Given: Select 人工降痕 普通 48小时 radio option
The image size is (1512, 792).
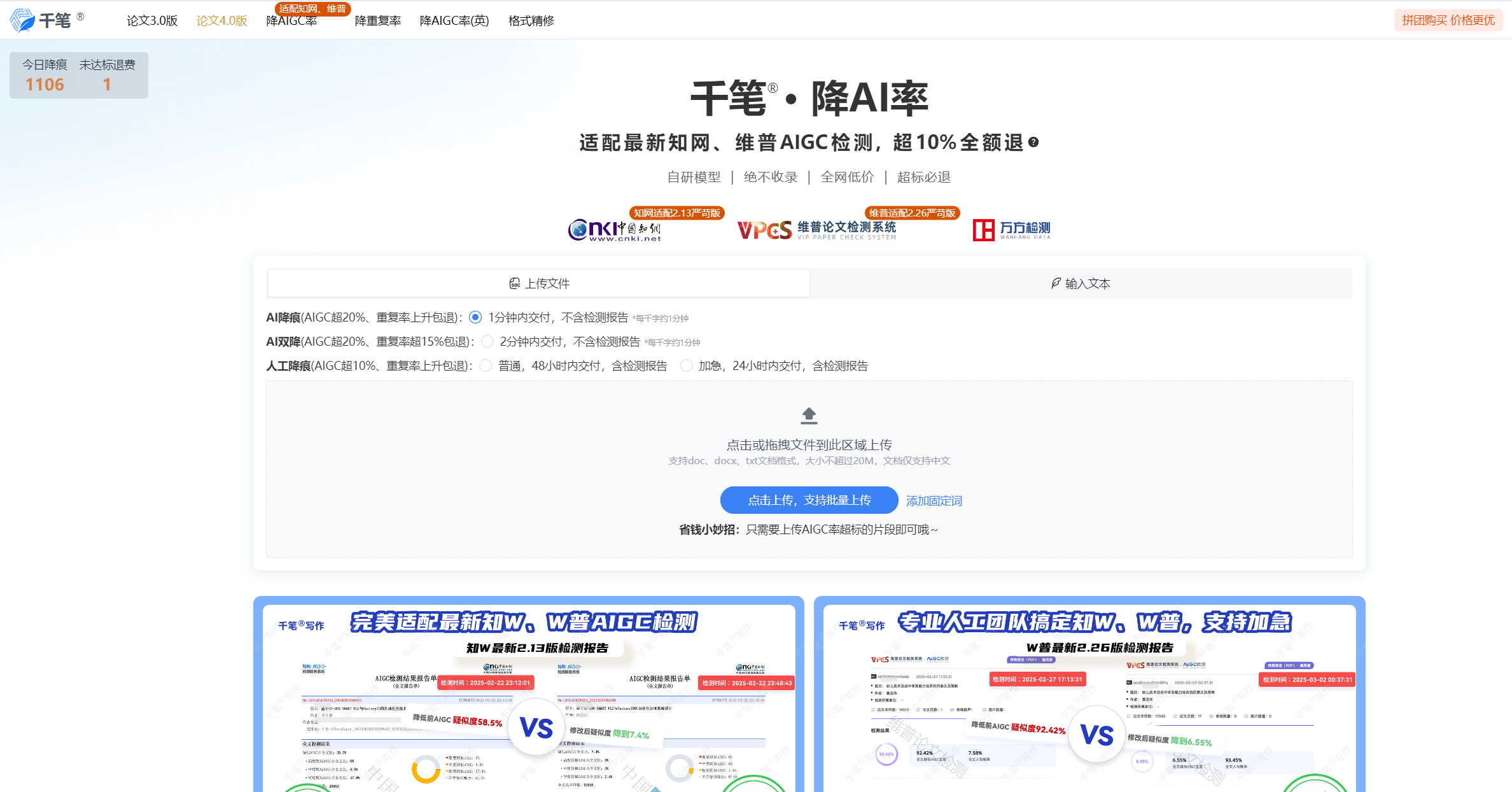Looking at the screenshot, I should 486,365.
